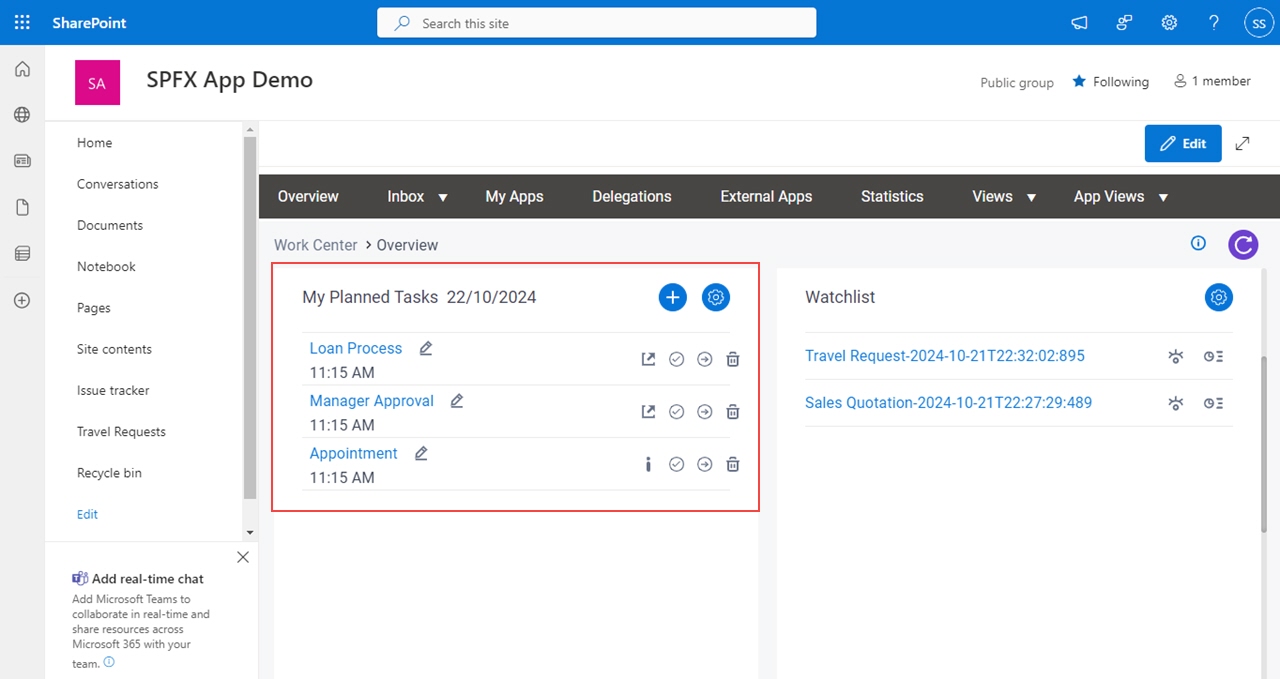Open the connections icon beside the settings gear

1125,22
